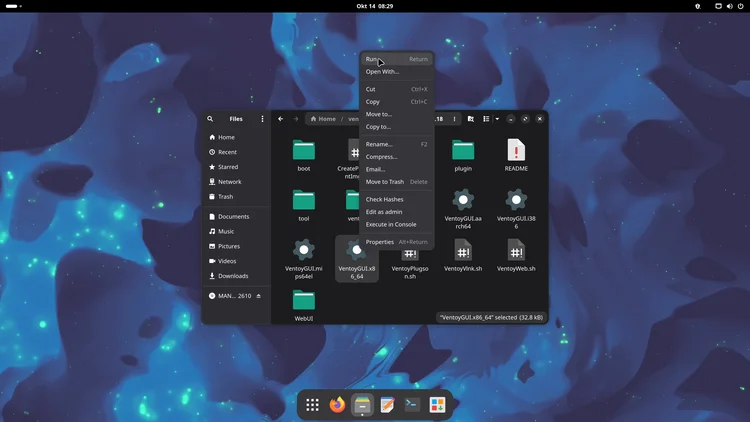Open Downloads in the sidebar

click(x=236, y=276)
